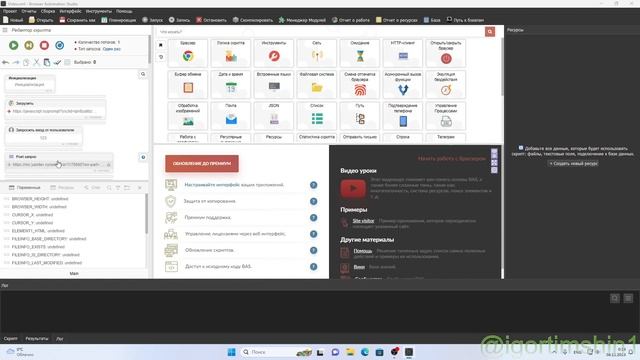Switch to the Результаты bottom tab
640x360 pixels.
[x=37, y=338]
